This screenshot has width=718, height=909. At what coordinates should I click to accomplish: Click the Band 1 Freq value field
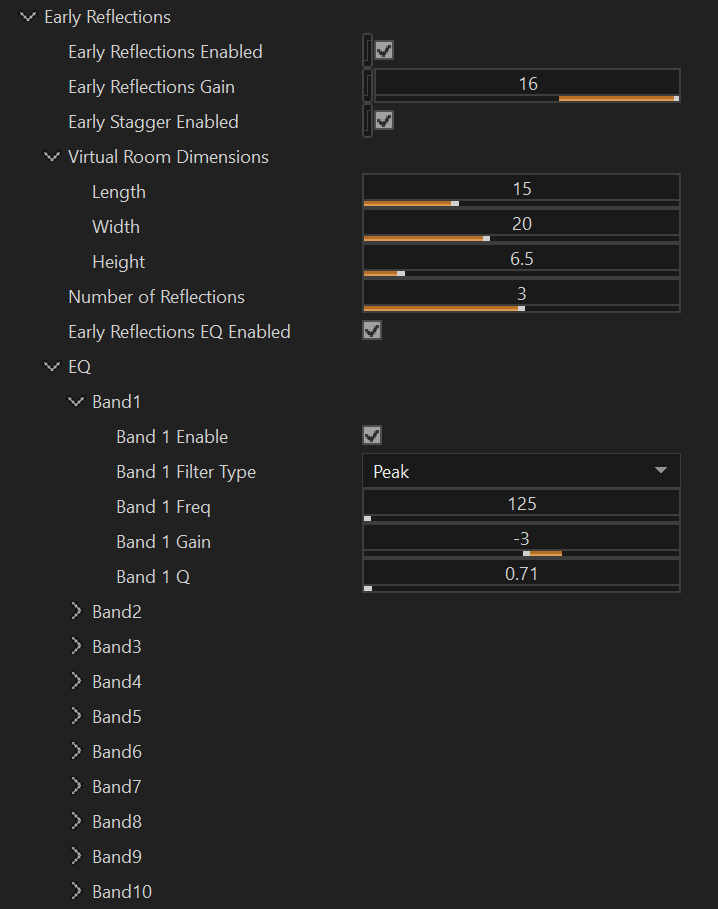[x=521, y=503]
